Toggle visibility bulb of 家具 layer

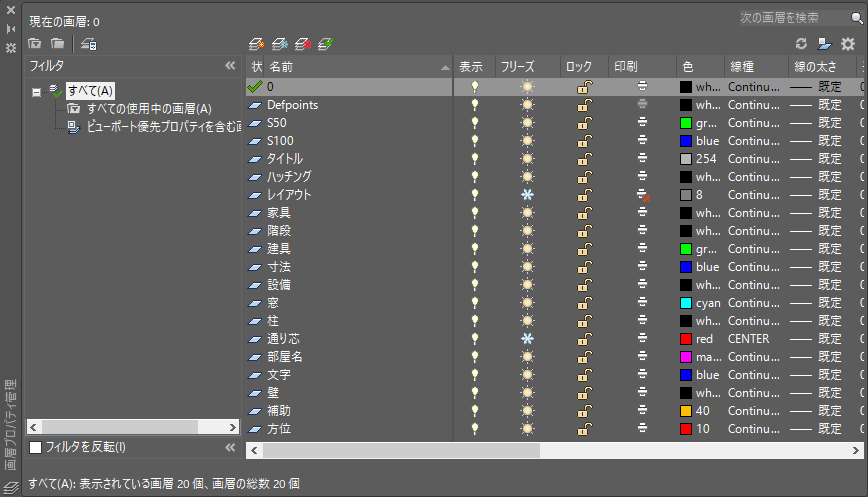(474, 213)
